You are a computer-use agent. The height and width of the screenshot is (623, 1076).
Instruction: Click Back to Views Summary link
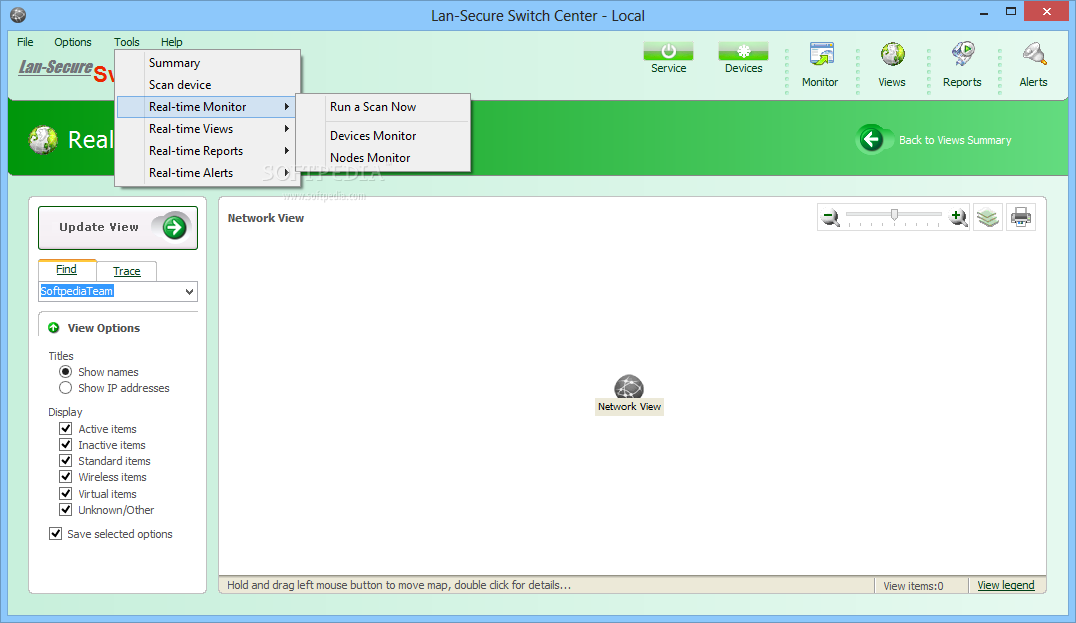955,140
